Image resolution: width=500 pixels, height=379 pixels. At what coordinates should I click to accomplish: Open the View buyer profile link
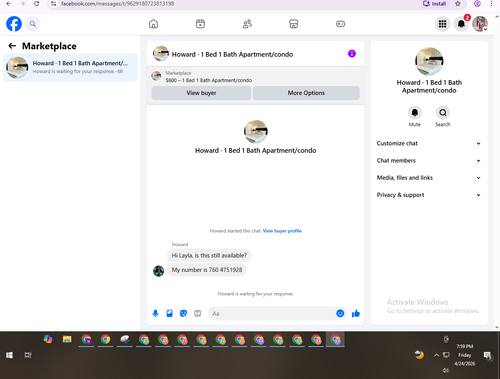(282, 231)
